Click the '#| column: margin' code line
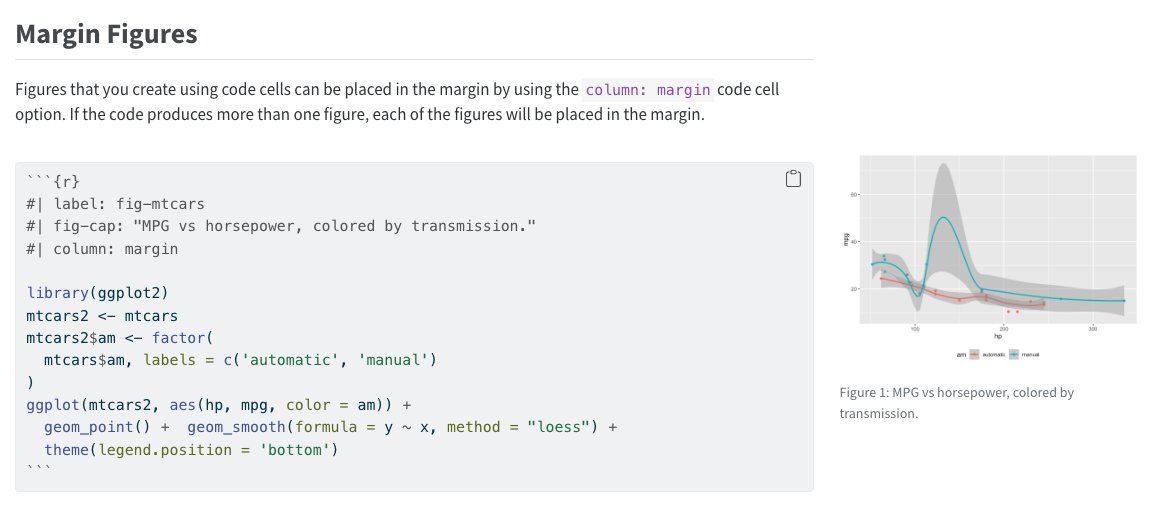The image size is (1150, 506). pyautogui.click(x=102, y=248)
